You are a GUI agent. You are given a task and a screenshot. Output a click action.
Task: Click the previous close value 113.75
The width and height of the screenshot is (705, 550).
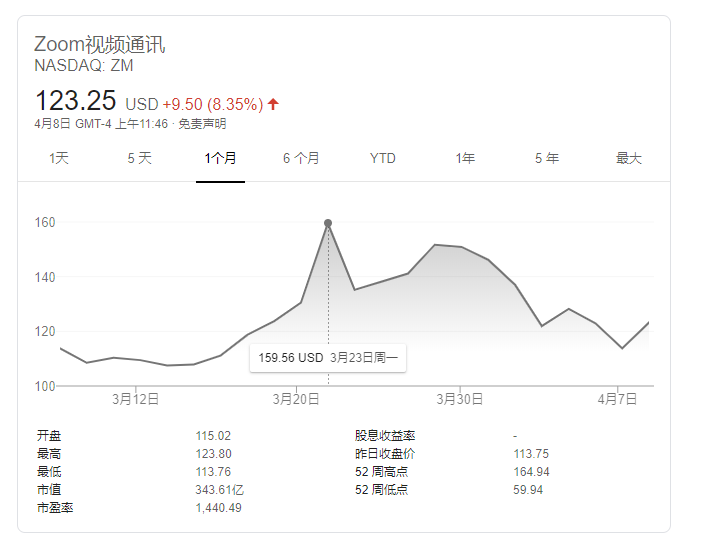pyautogui.click(x=531, y=454)
